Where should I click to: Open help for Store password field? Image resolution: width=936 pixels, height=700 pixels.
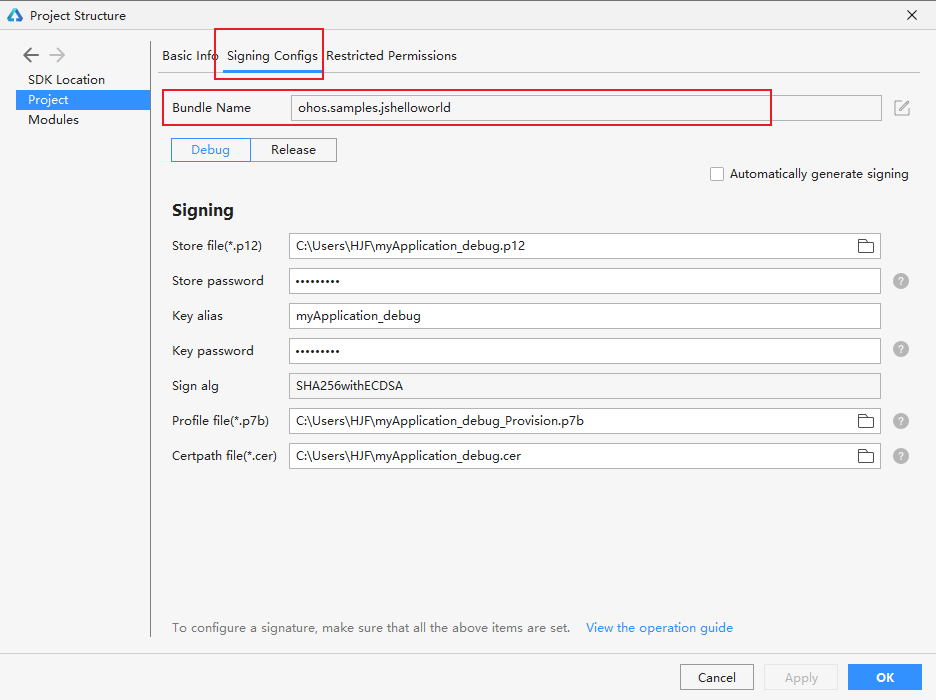[x=901, y=281]
